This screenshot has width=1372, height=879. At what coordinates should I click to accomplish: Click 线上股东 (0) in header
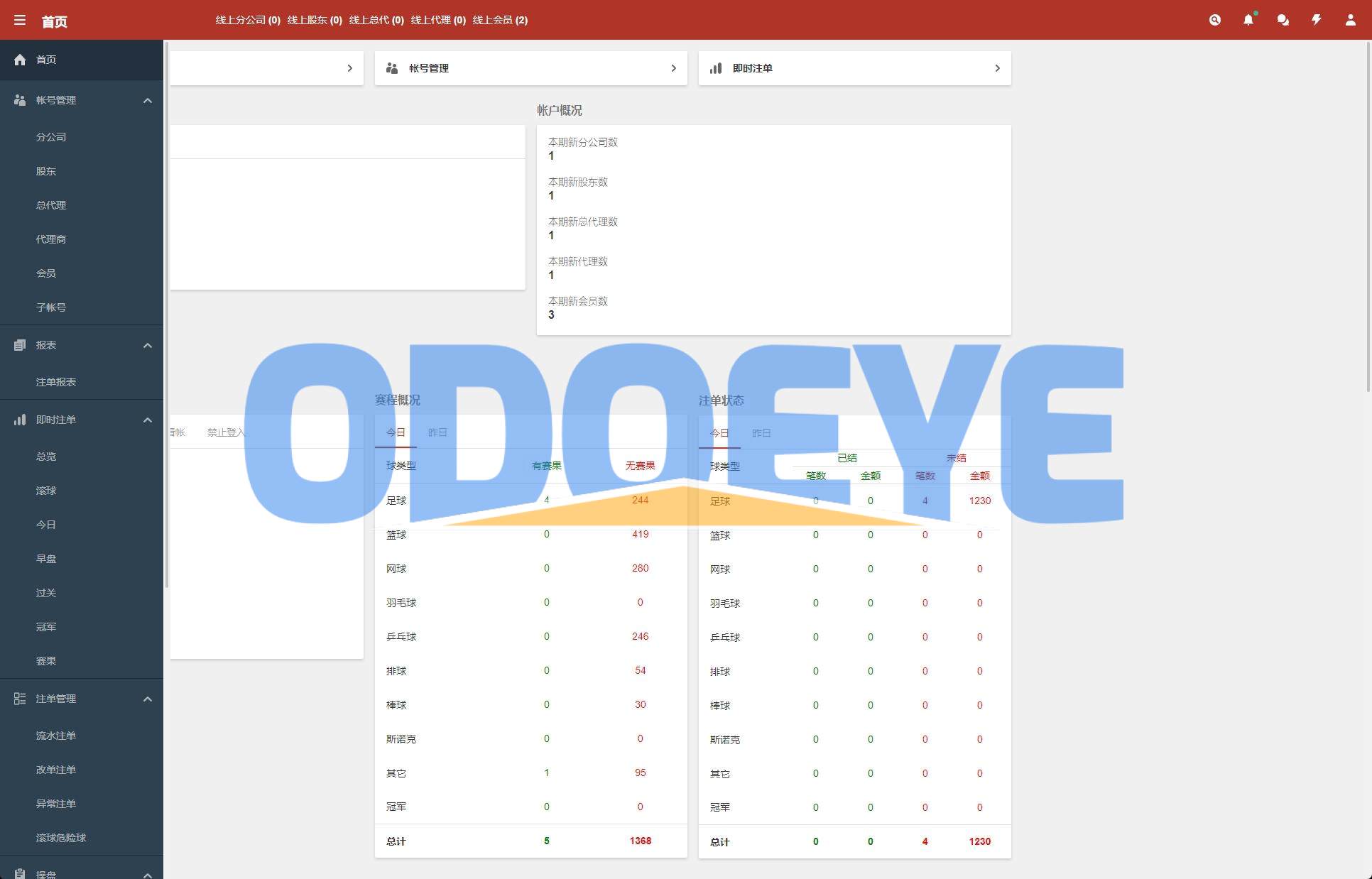(x=315, y=20)
